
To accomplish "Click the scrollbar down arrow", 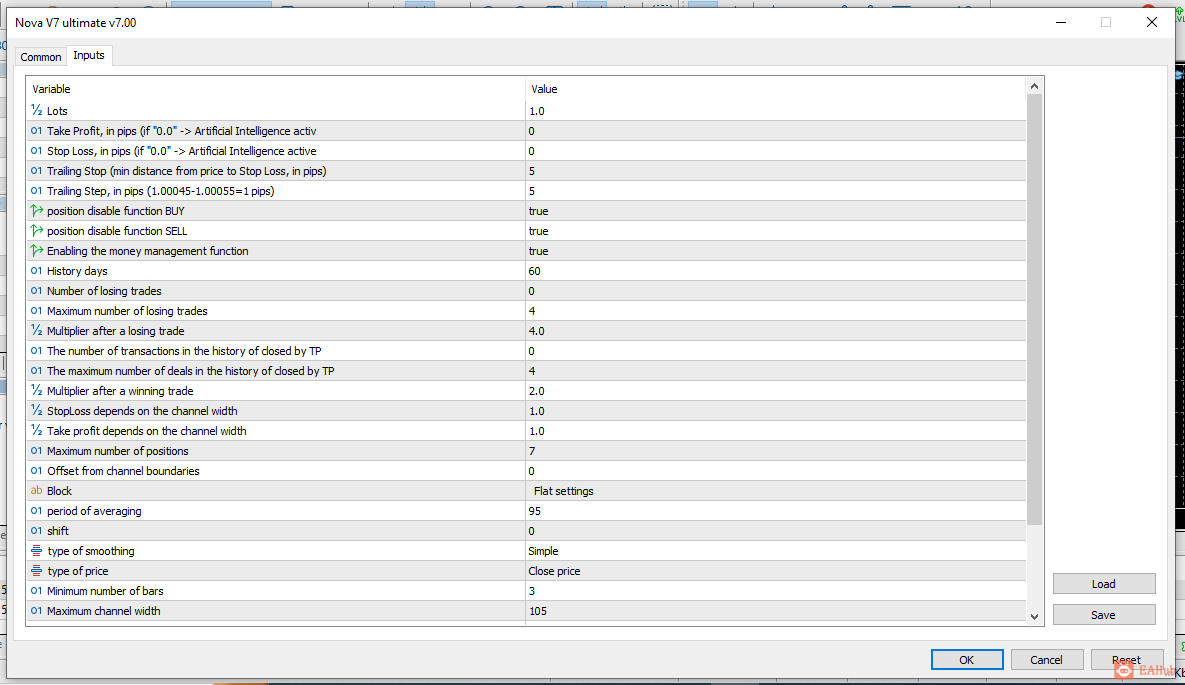I will [x=1035, y=616].
